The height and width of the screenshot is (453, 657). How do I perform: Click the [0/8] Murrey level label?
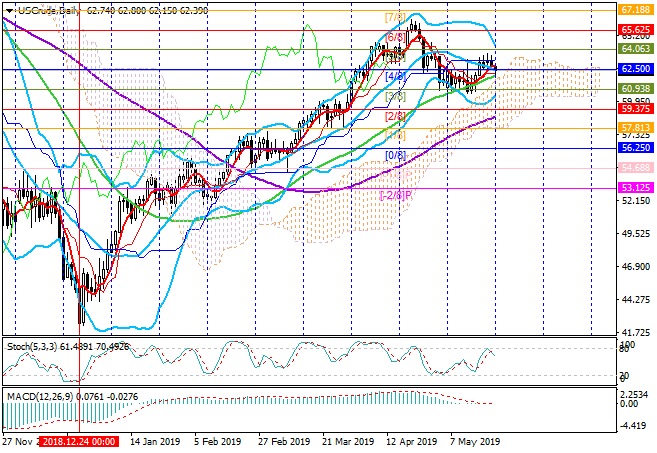(x=395, y=155)
